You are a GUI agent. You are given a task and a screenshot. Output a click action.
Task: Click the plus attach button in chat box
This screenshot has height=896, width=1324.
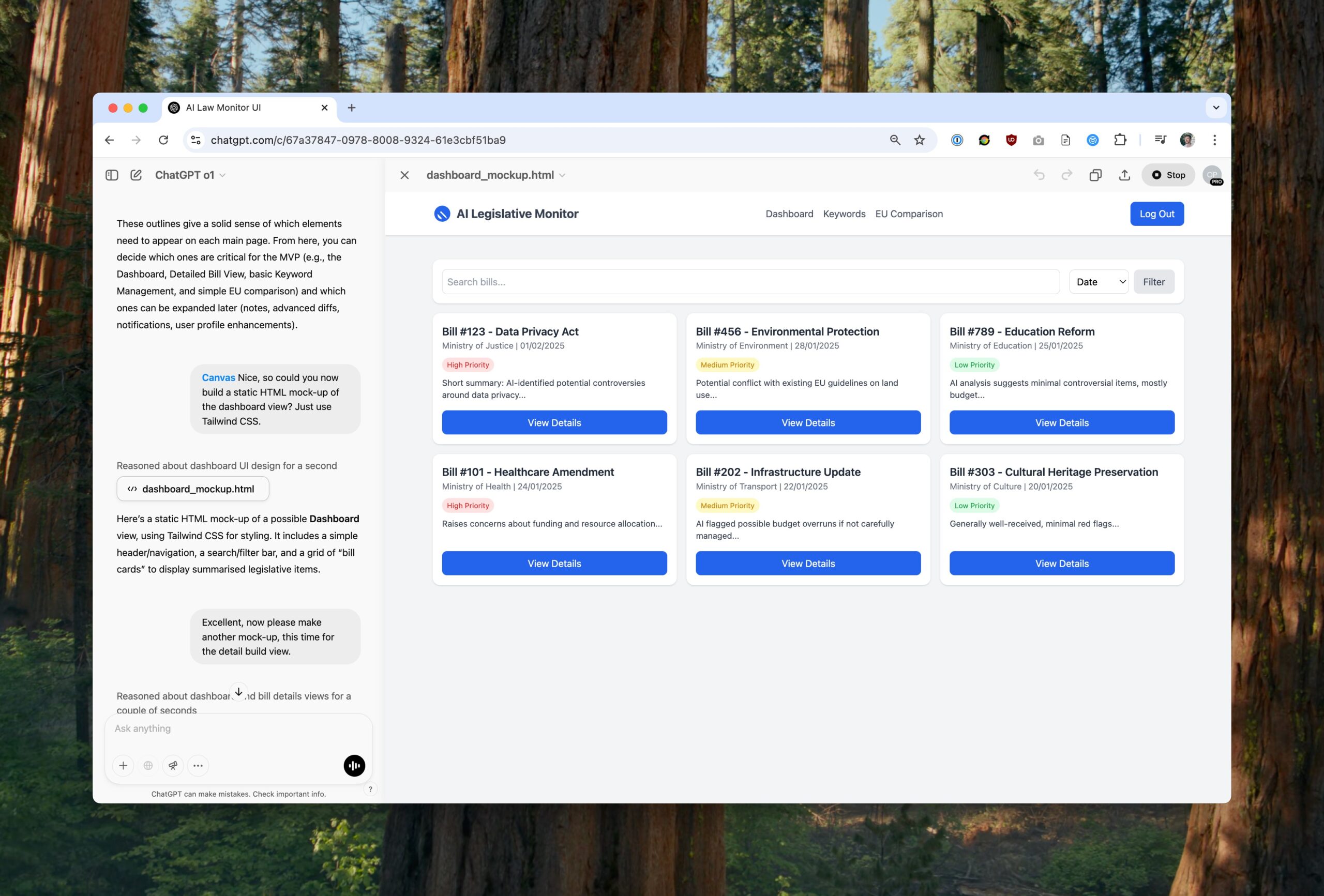pos(123,766)
